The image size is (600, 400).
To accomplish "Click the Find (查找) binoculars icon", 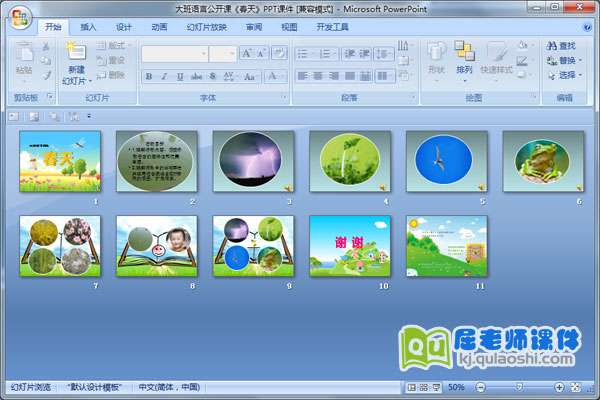I will pyautogui.click(x=551, y=46).
